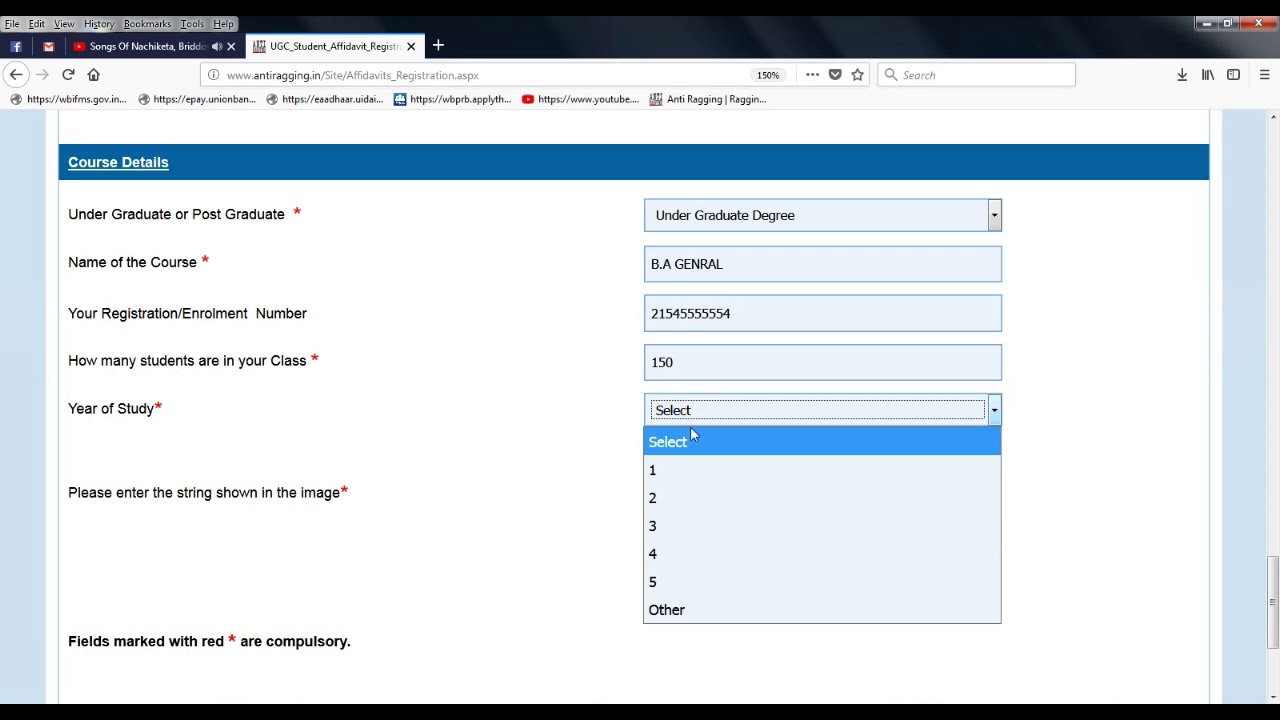Open the youtube.com bookmark

580,99
